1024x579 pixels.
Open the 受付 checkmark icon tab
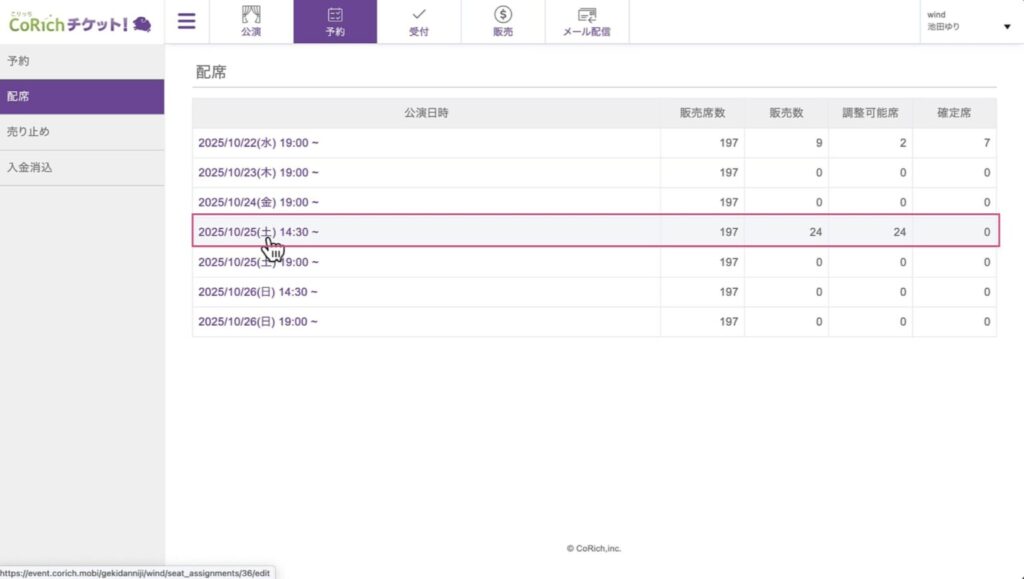pos(419,22)
